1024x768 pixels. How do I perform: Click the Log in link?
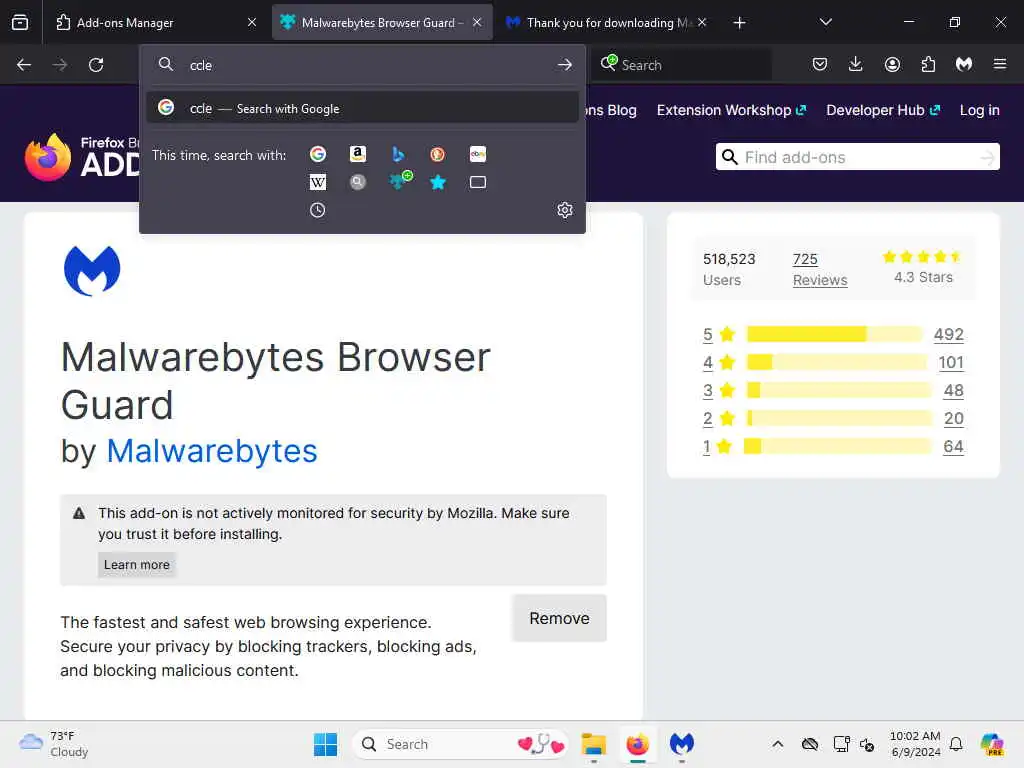click(979, 110)
